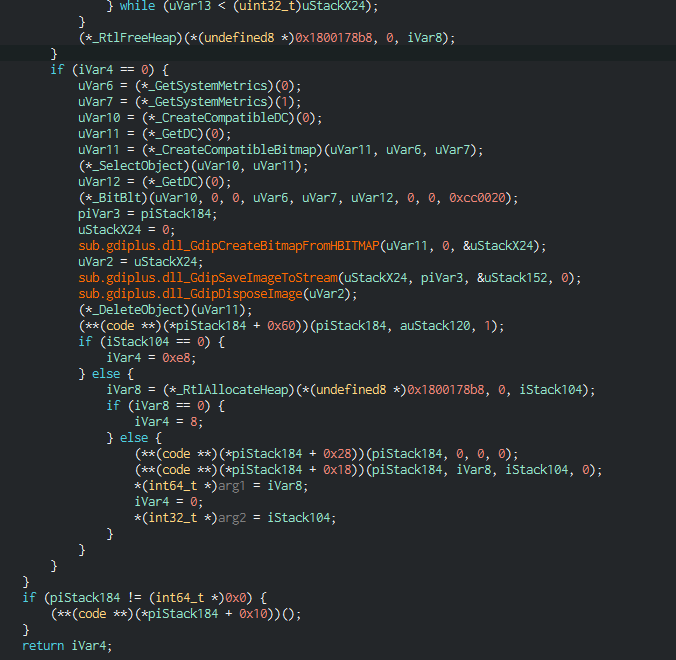
Task: Select uVar10 in the CreateCompatibleDC assignment
Action: [99, 118]
